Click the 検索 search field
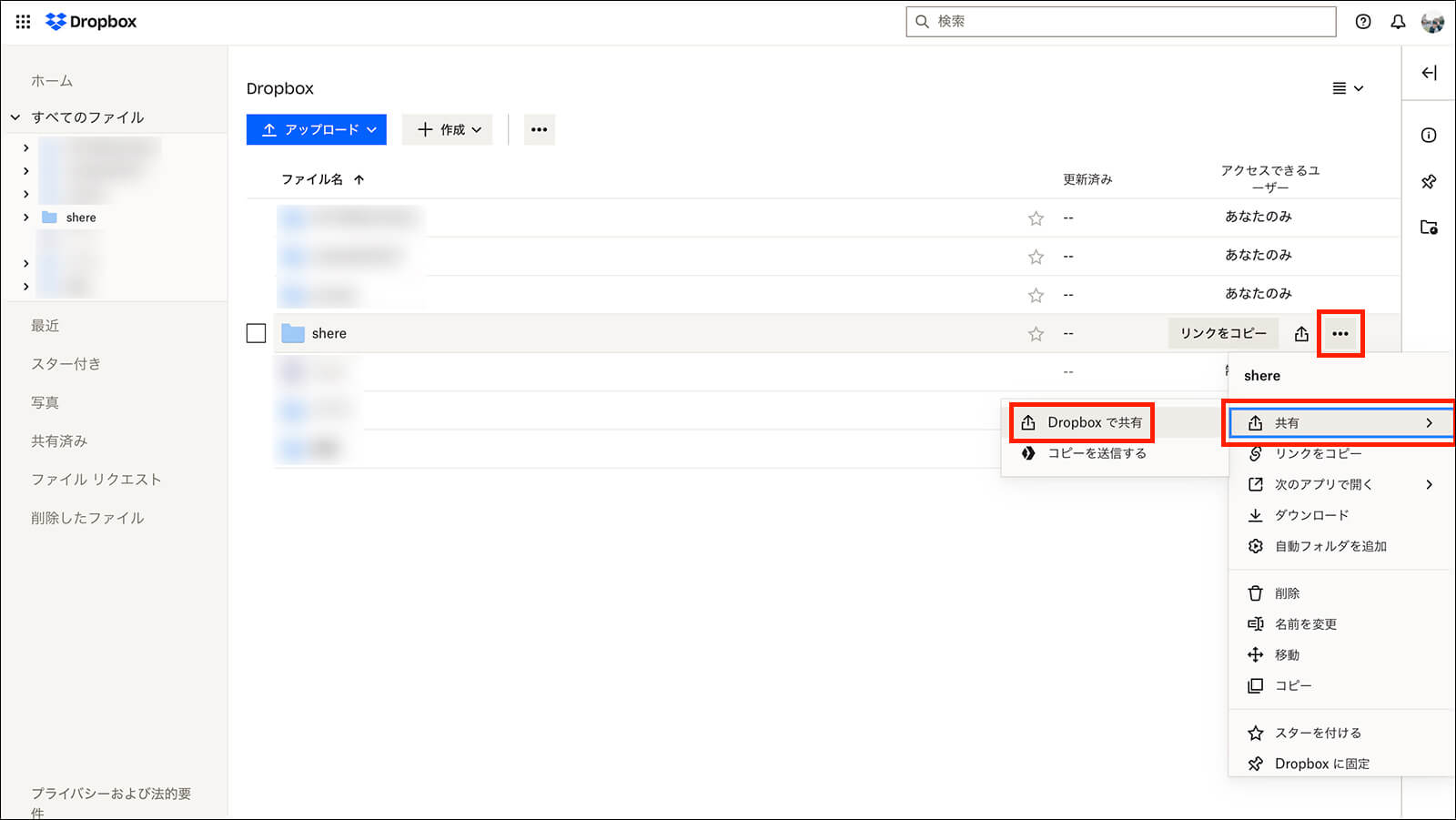This screenshot has width=1456, height=820. [1121, 22]
